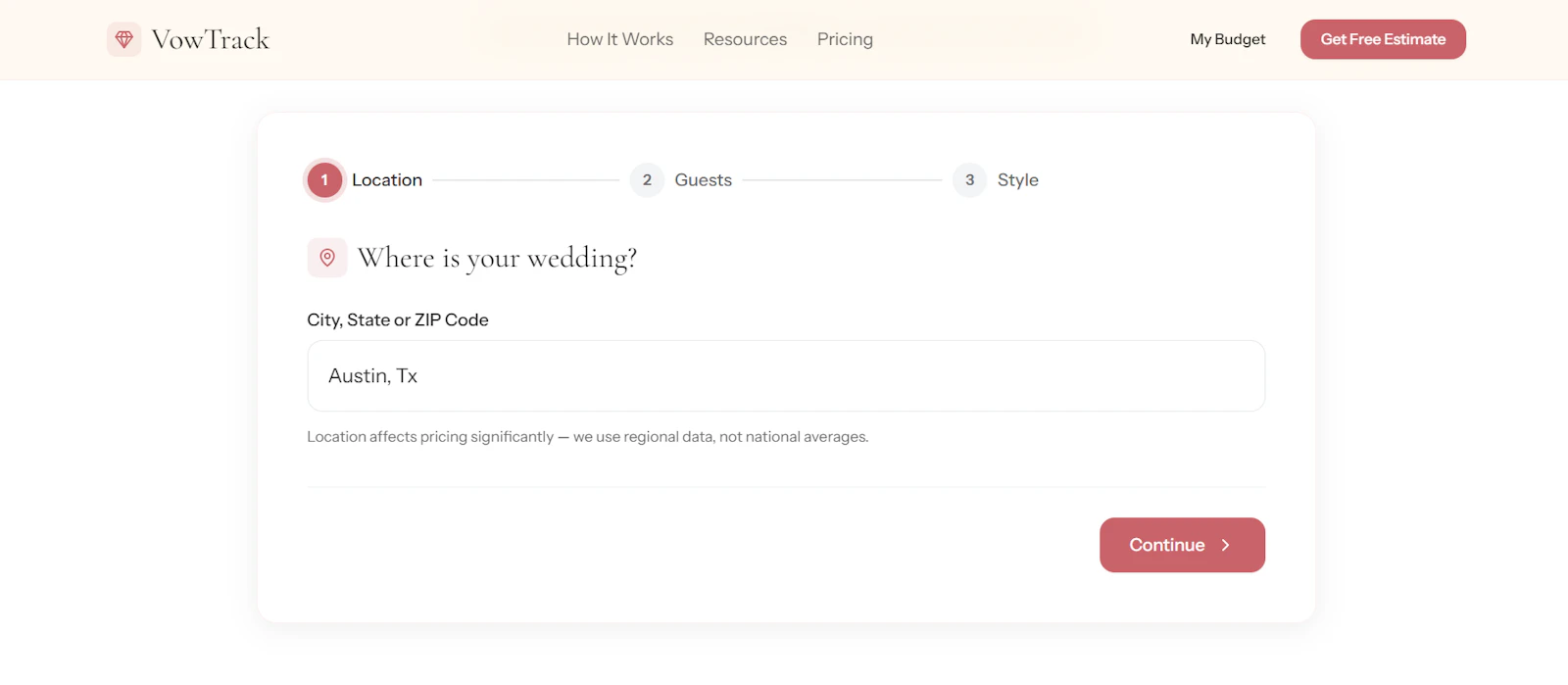Focus the City, State or ZIP Code field

786,376
